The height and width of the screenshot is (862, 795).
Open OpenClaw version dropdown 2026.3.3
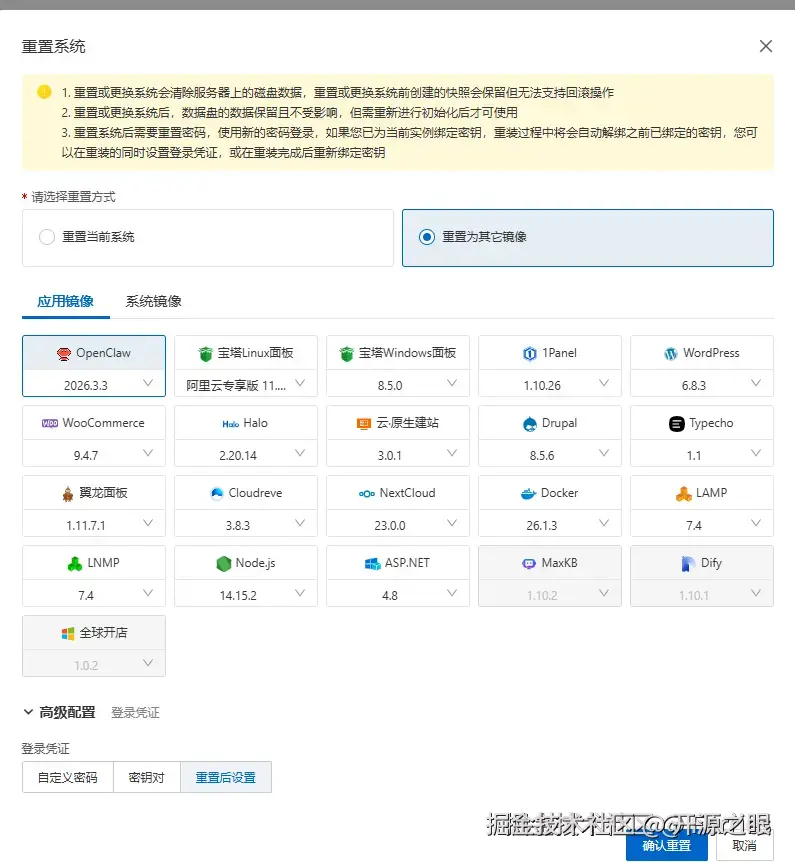pos(93,384)
